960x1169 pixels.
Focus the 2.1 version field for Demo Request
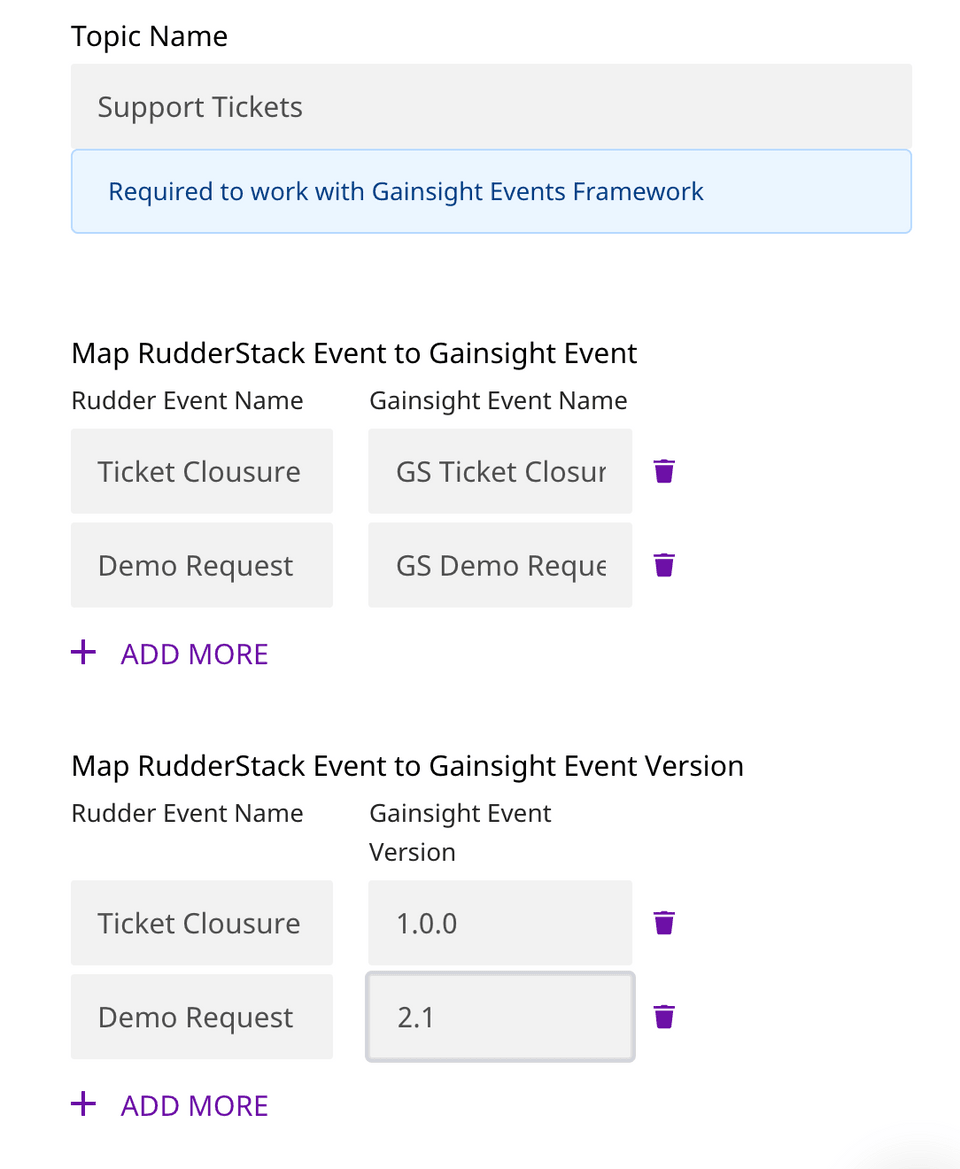click(500, 1017)
